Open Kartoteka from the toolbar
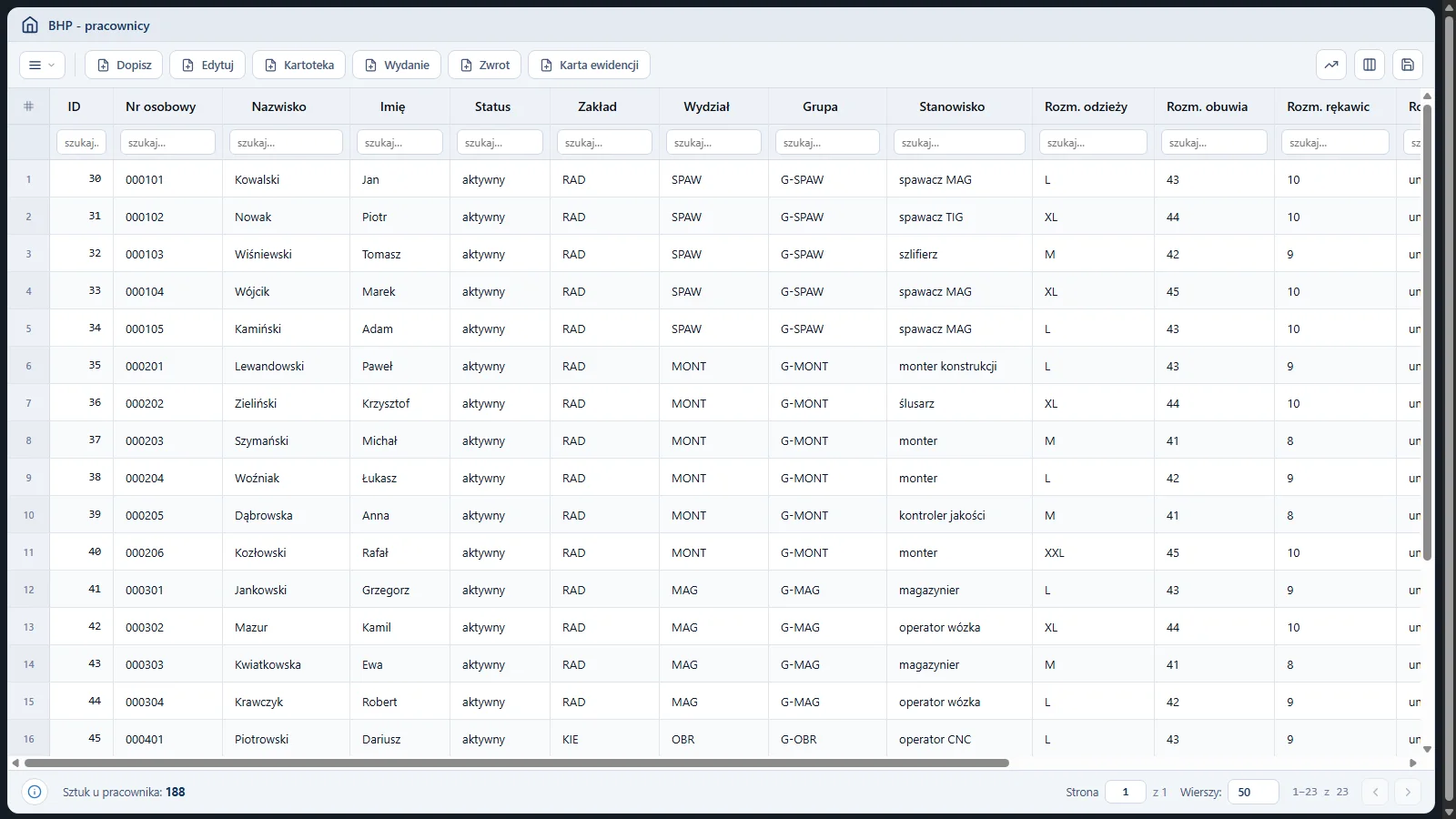The image size is (1456, 819). tap(298, 65)
